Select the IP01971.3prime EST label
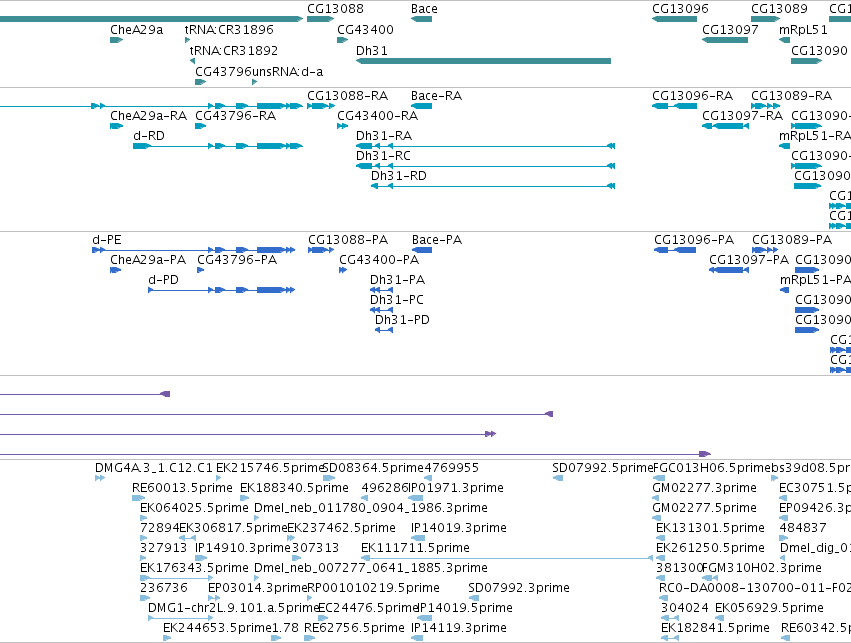851x643 pixels. click(456, 488)
